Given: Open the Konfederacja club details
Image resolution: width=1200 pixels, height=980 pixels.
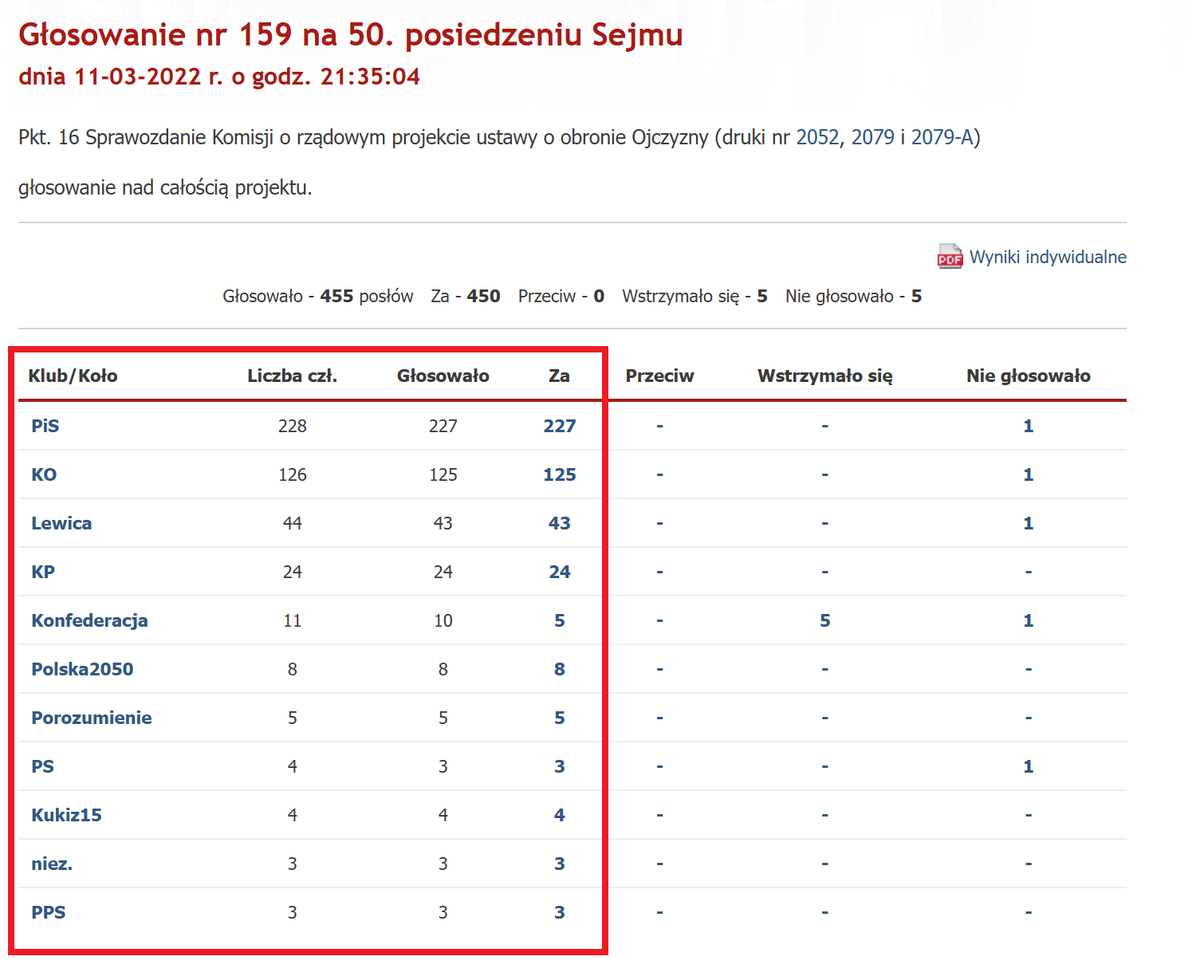Looking at the screenshot, I should [89, 620].
